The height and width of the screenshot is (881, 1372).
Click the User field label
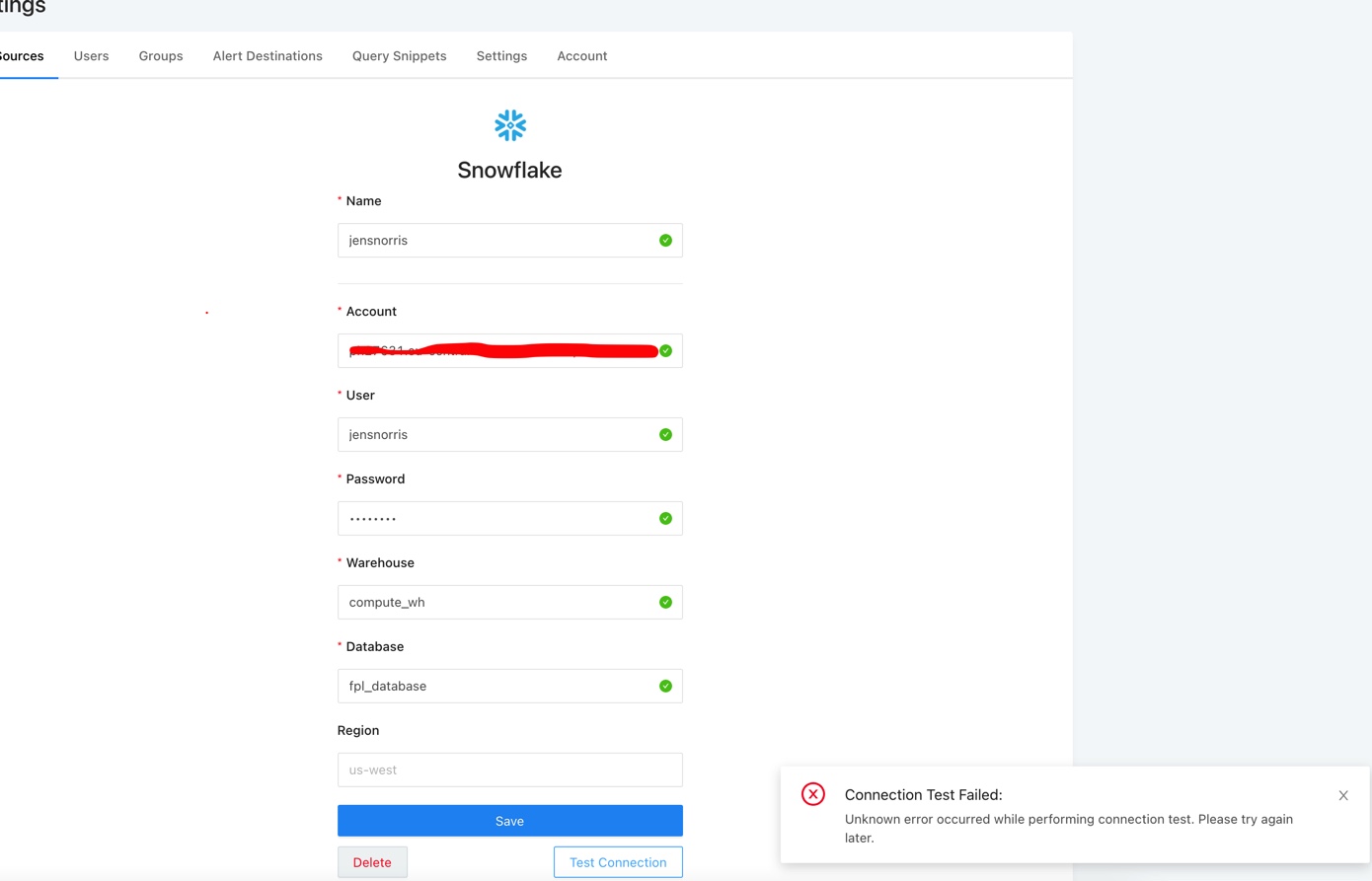click(360, 396)
